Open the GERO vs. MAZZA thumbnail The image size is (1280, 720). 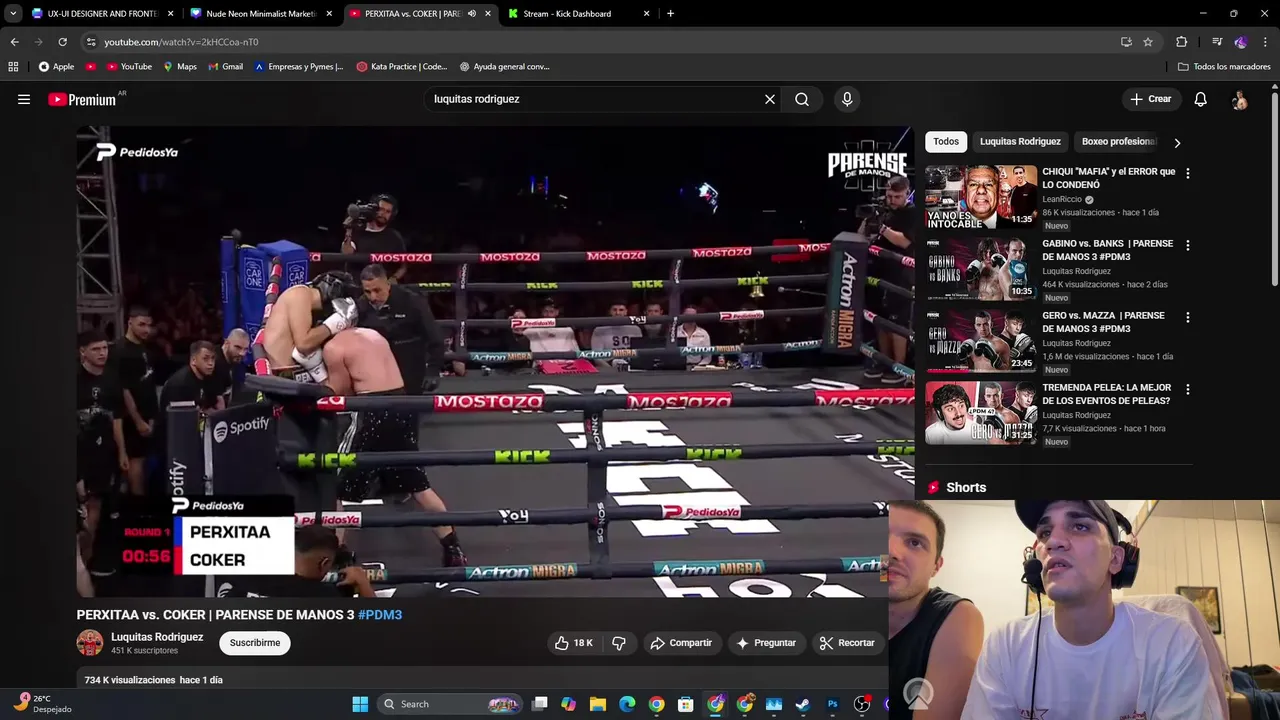point(981,341)
